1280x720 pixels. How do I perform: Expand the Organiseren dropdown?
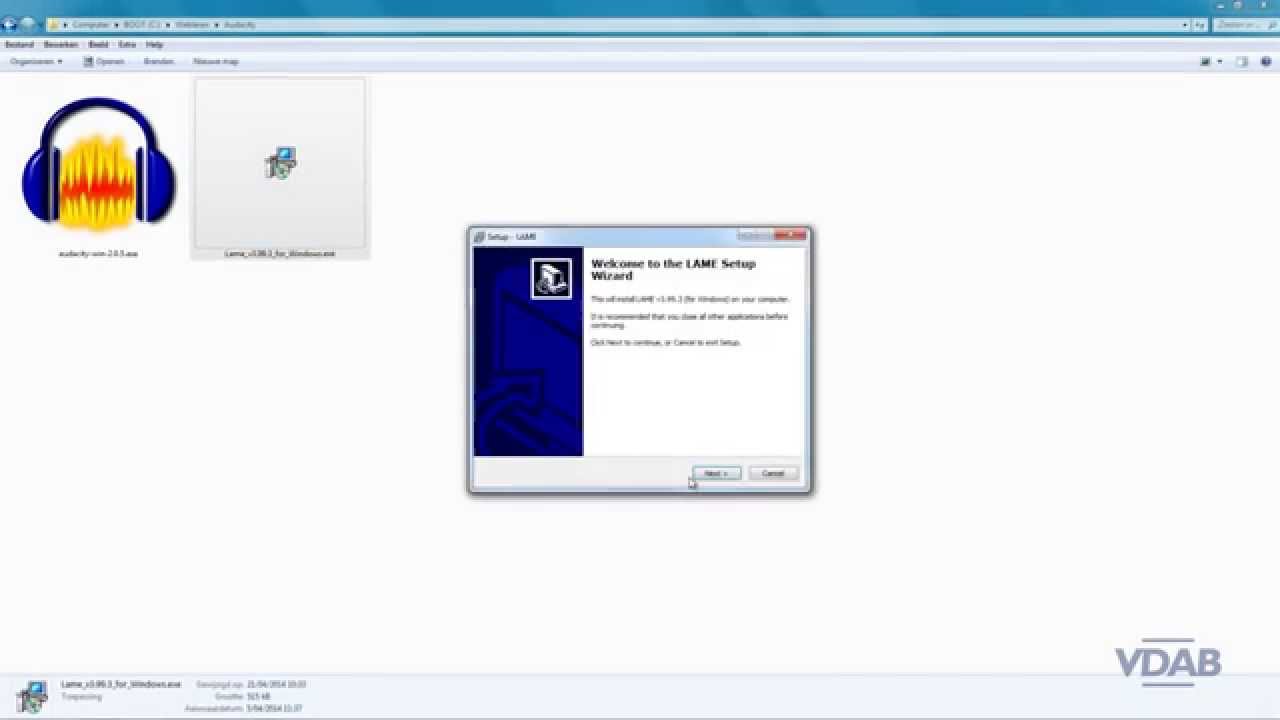point(36,62)
